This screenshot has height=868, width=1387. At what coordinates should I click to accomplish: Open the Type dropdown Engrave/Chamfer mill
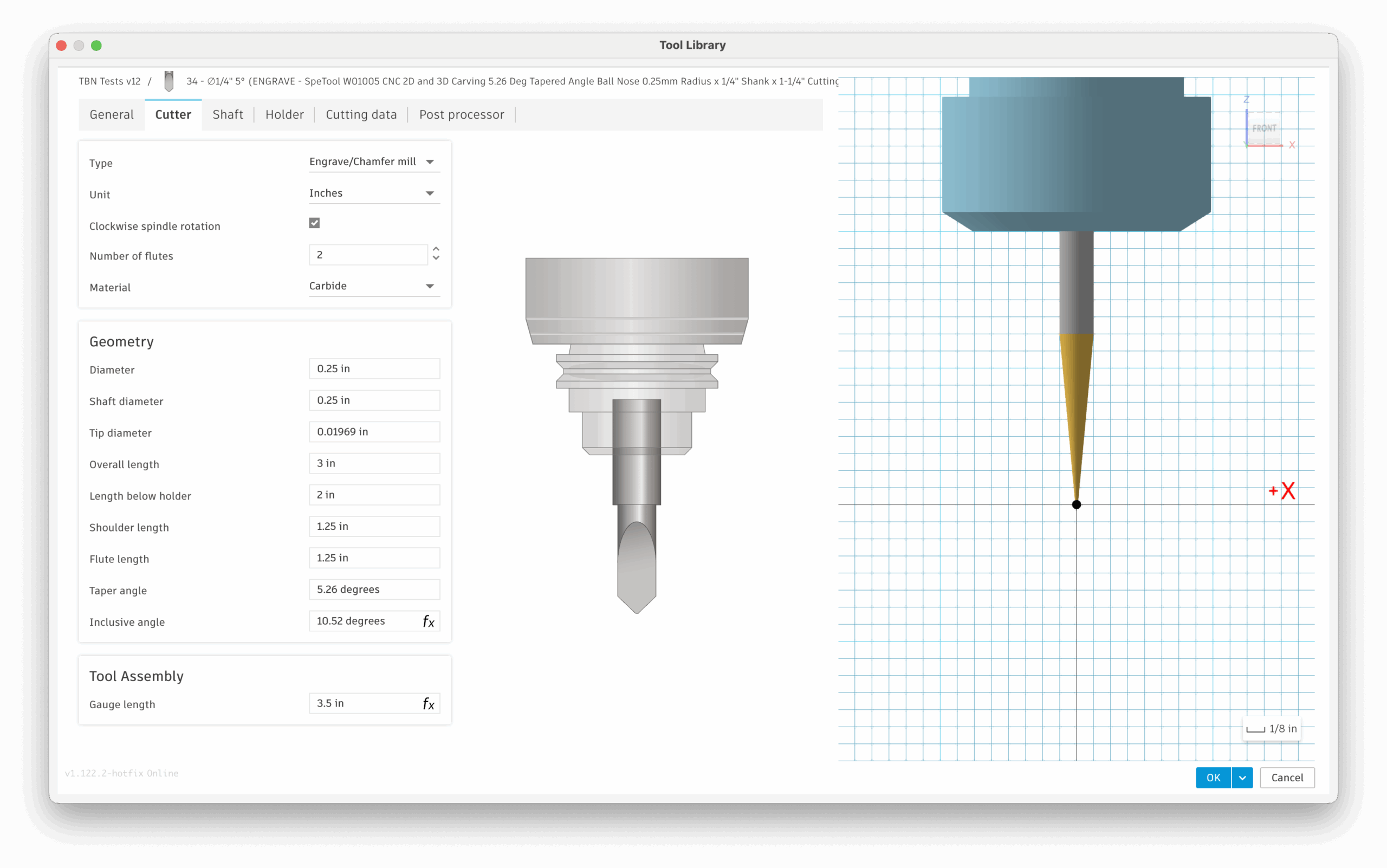click(374, 162)
